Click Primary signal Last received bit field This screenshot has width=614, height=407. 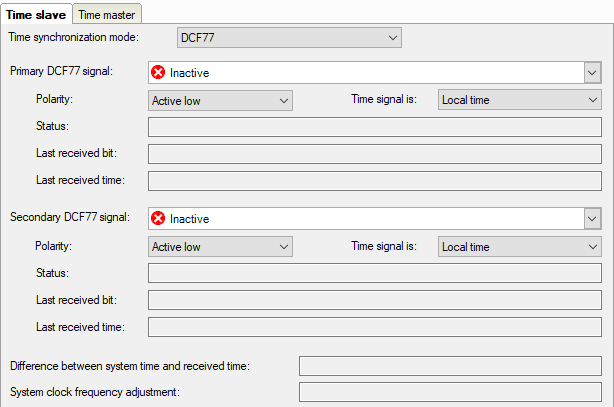coord(374,154)
